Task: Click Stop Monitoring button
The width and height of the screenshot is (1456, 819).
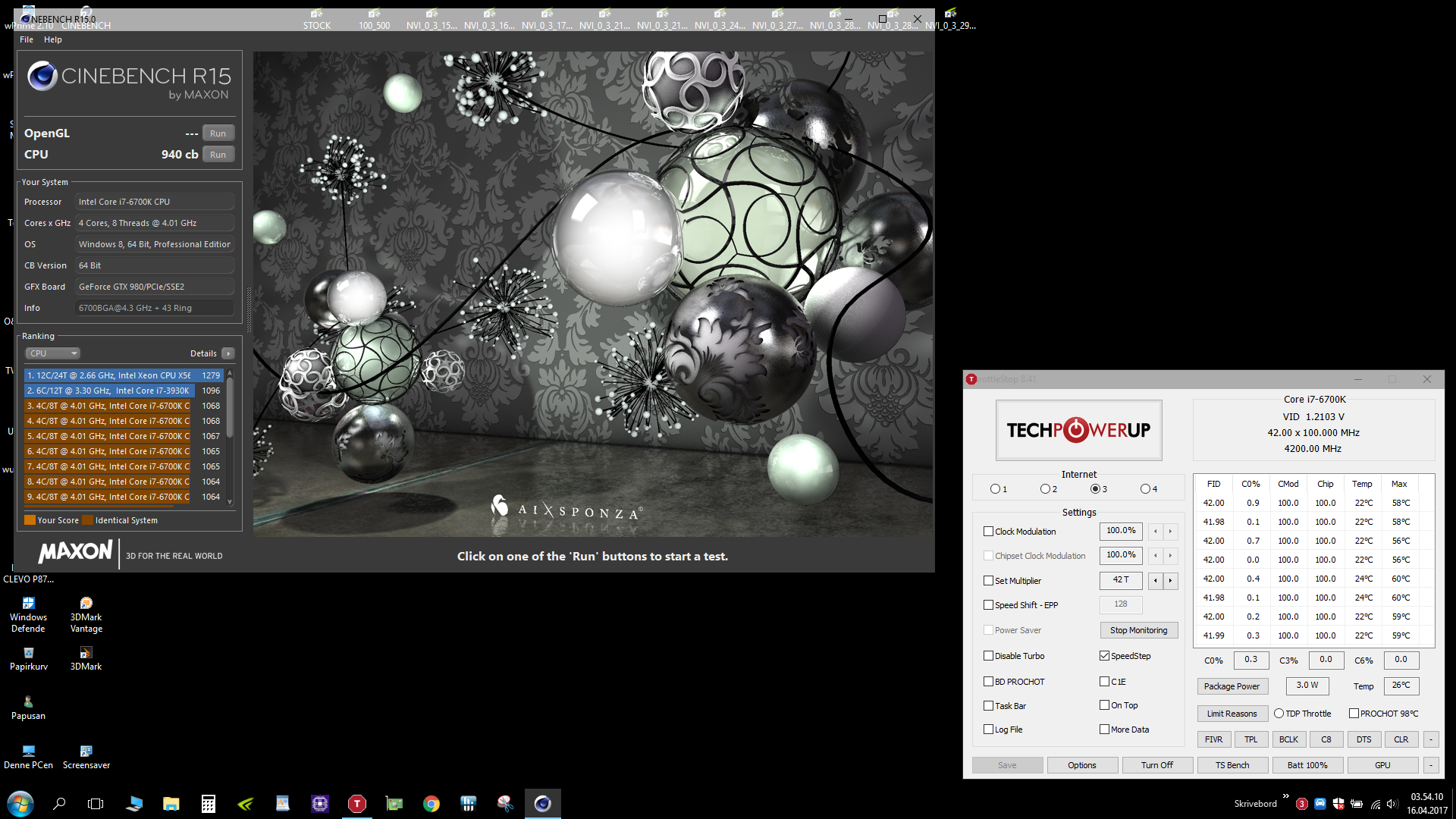Action: [1138, 630]
